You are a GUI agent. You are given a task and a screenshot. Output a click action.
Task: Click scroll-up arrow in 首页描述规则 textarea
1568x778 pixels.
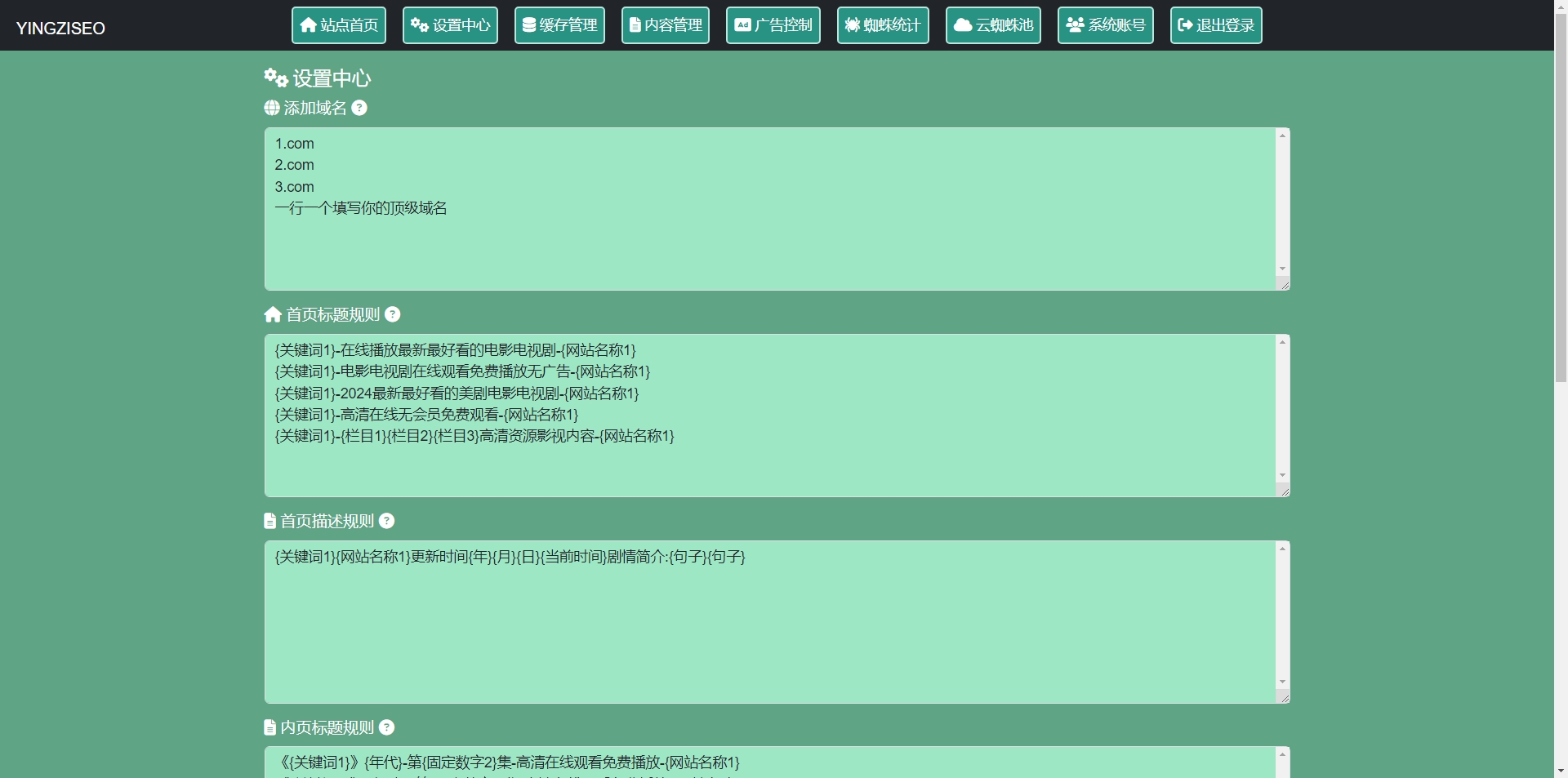point(1282,549)
